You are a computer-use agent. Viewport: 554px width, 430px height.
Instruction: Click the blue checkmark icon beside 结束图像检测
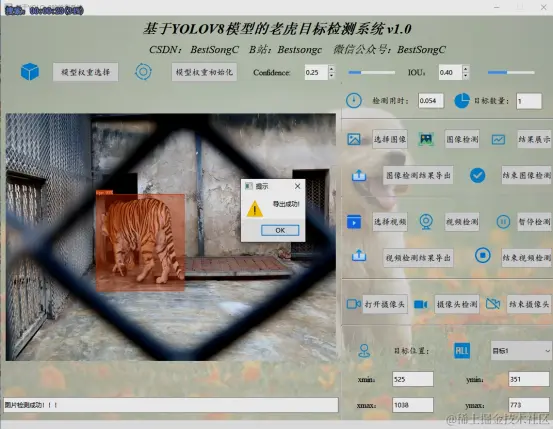[477, 175]
